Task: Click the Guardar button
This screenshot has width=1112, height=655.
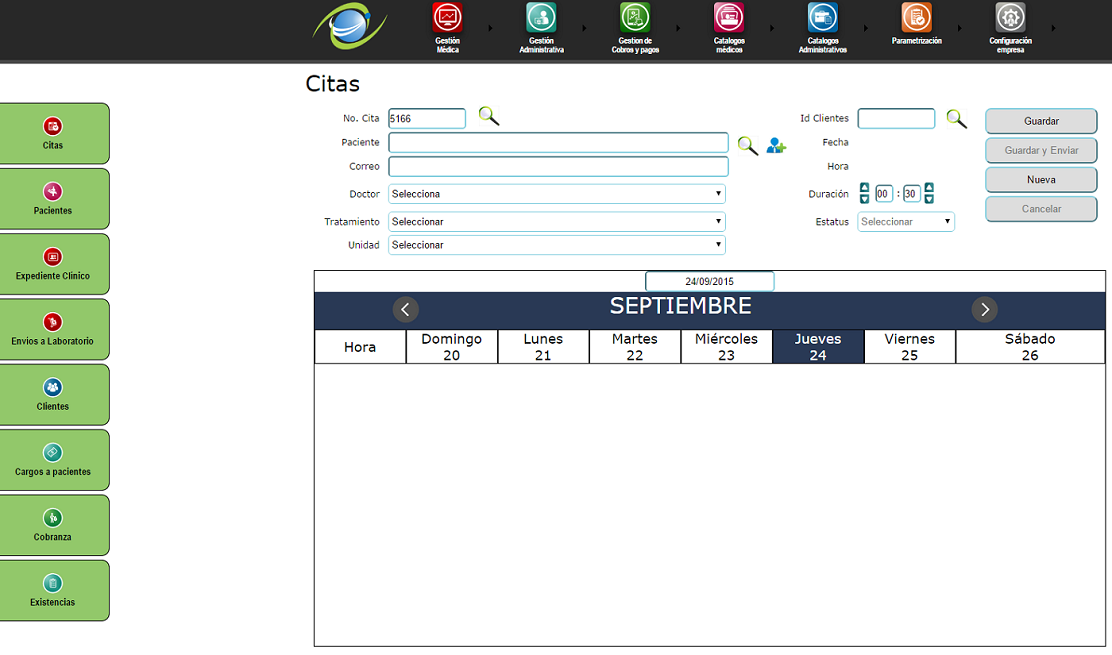Action: click(x=1041, y=121)
